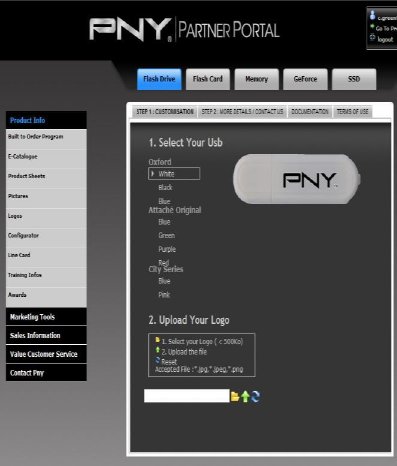
Task: Click the '1. Select Your Usb' heading
Action: pos(185,143)
